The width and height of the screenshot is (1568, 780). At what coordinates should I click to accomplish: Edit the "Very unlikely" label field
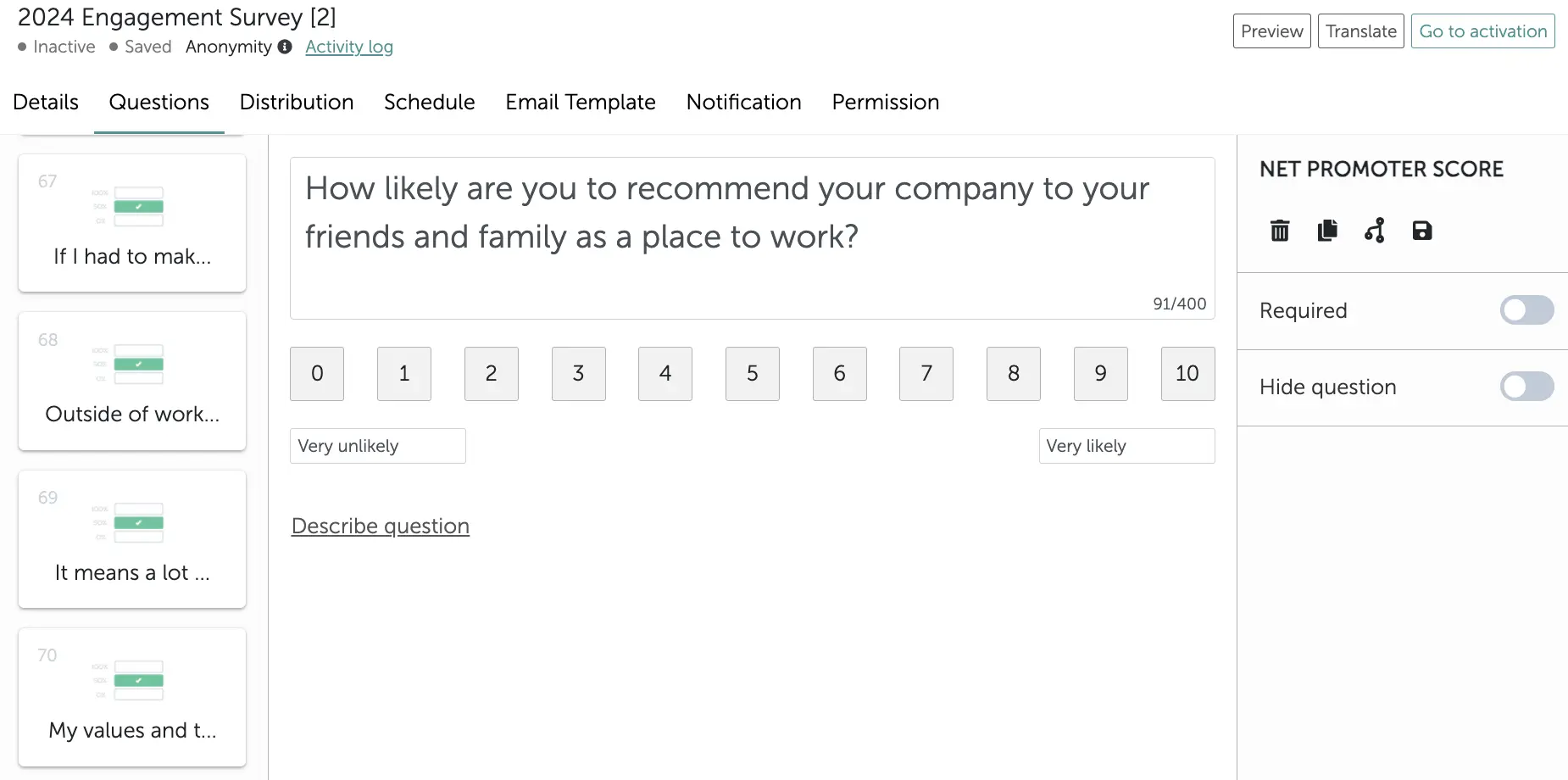pyautogui.click(x=377, y=446)
